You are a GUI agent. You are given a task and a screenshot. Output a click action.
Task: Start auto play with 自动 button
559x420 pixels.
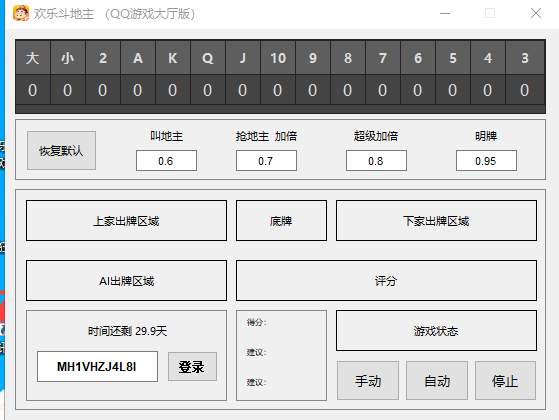(x=437, y=380)
